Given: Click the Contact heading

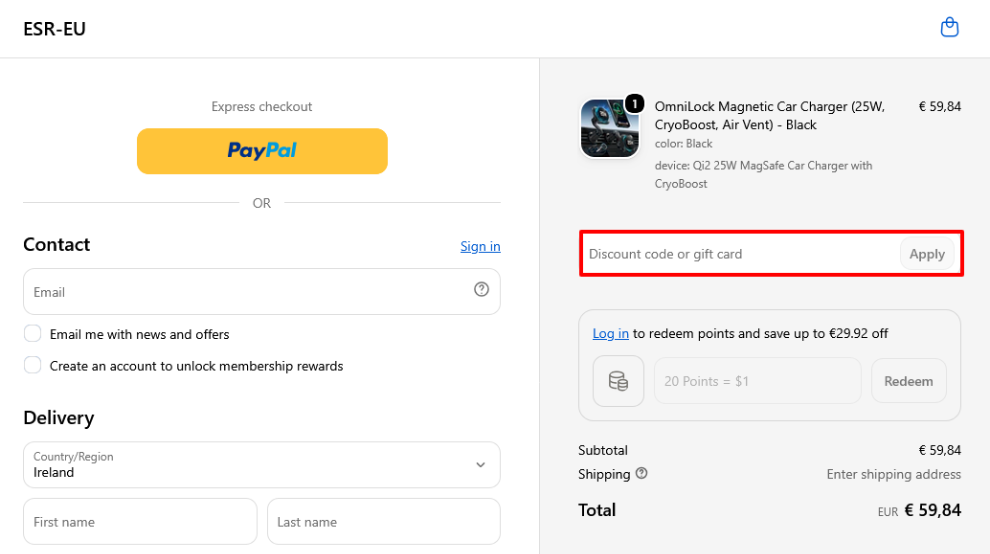Looking at the screenshot, I should click(x=57, y=244).
